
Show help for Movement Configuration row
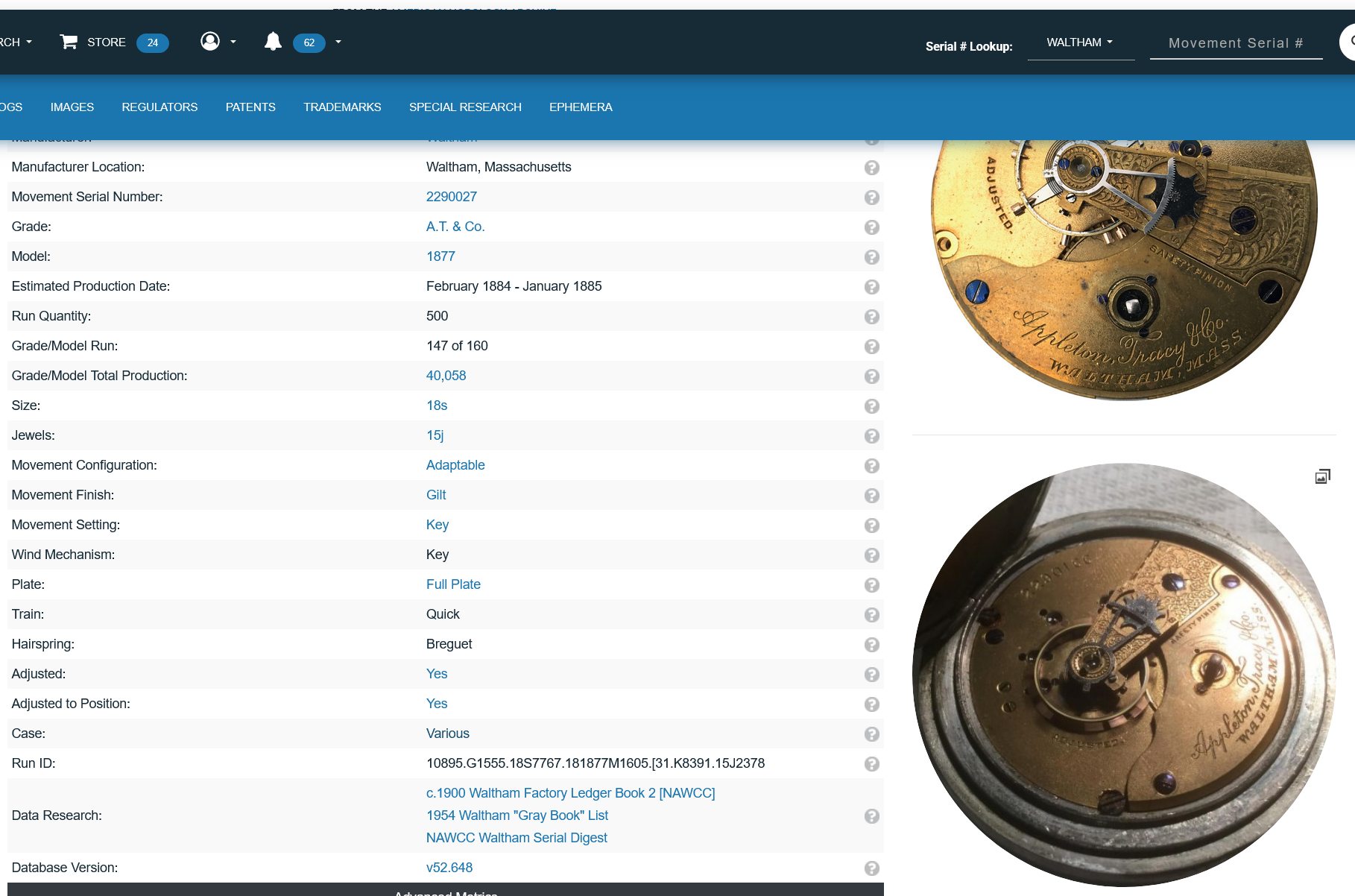point(872,466)
